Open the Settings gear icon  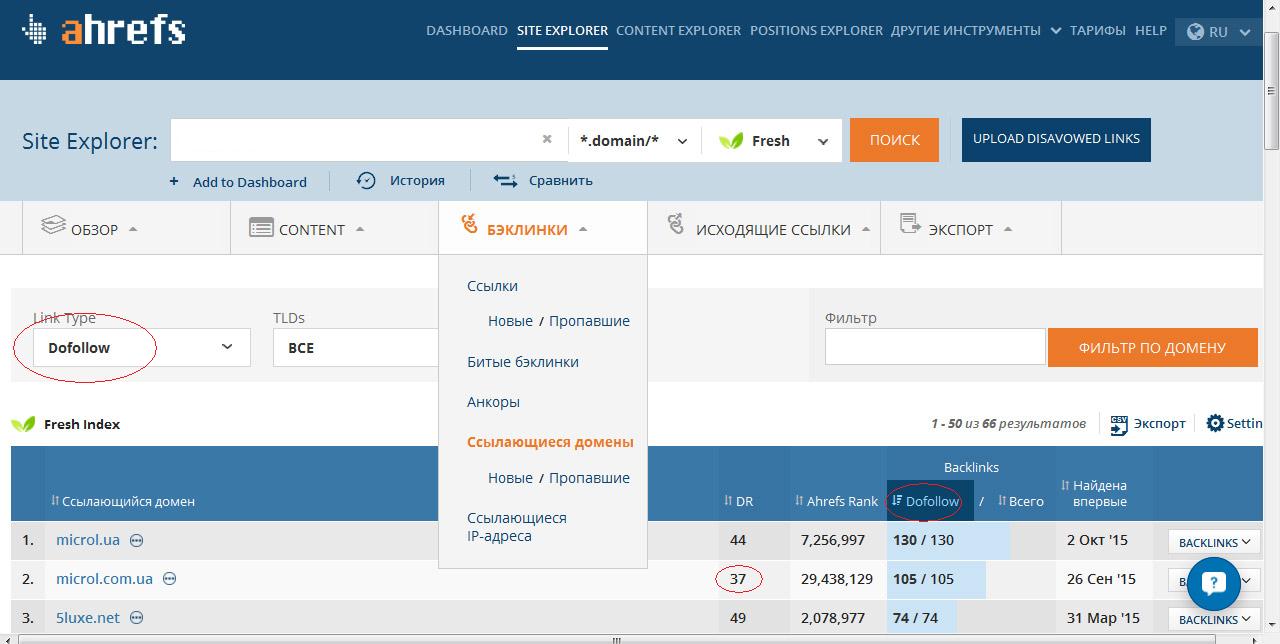click(x=1215, y=423)
